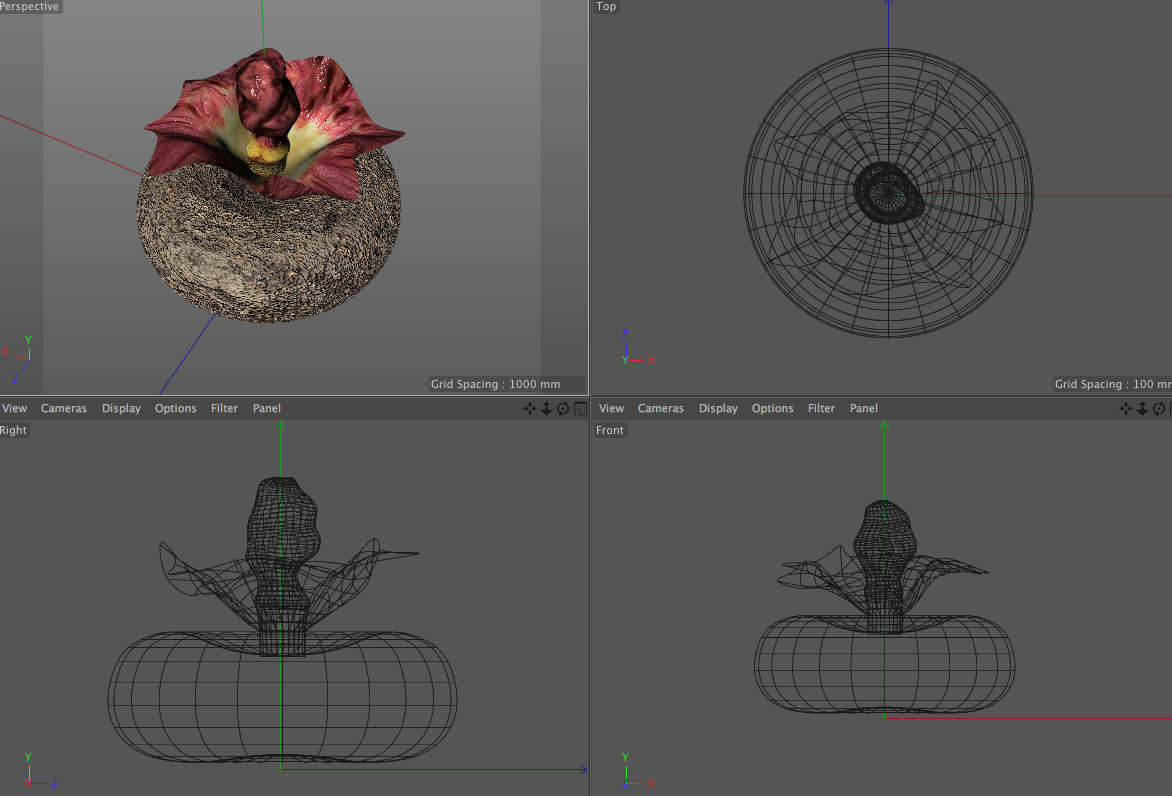The width and height of the screenshot is (1172, 796).
Task: Open the Display menu in the Right viewport
Action: [x=121, y=408]
